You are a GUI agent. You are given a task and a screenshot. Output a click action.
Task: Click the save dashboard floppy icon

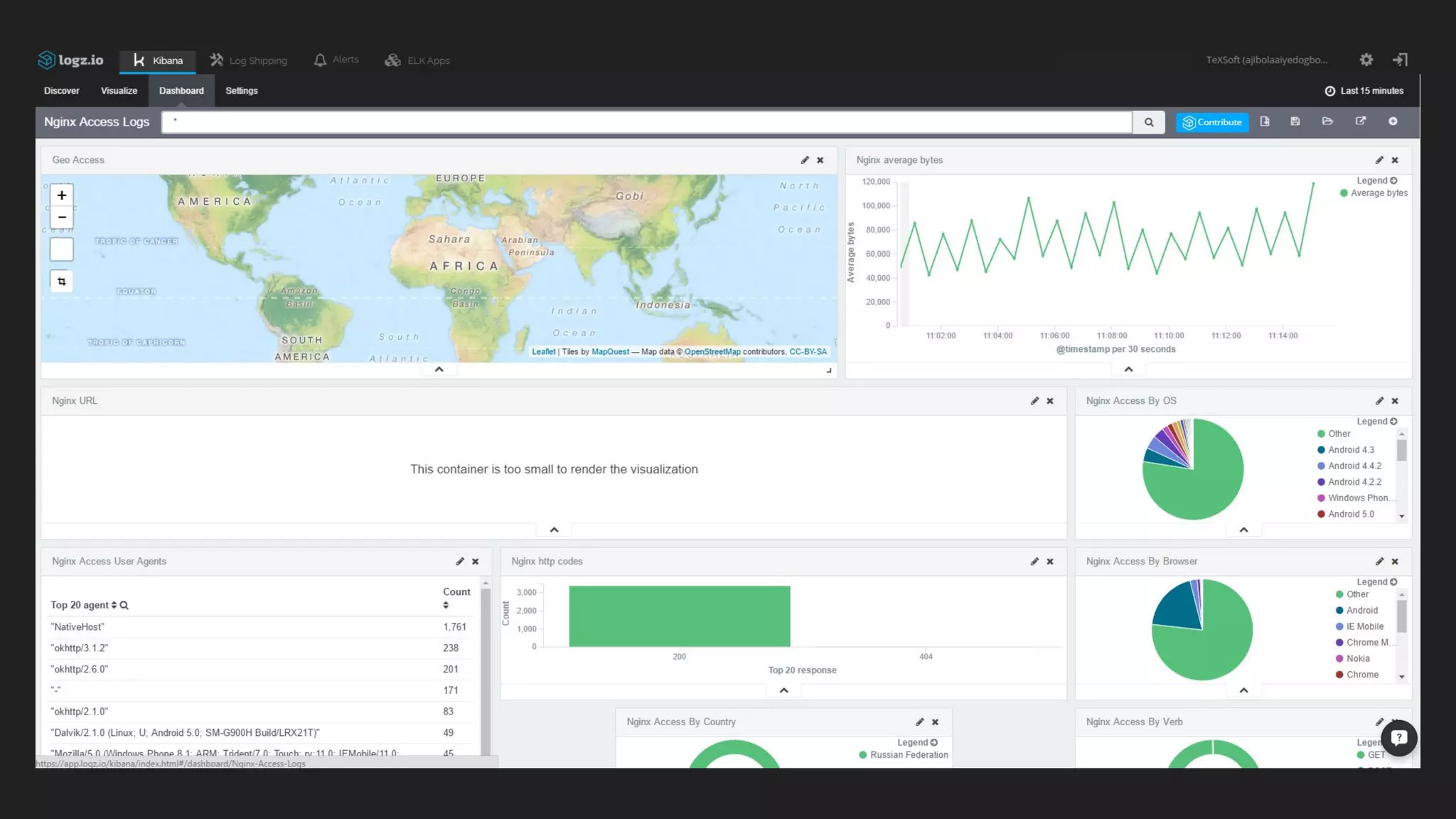click(1295, 122)
